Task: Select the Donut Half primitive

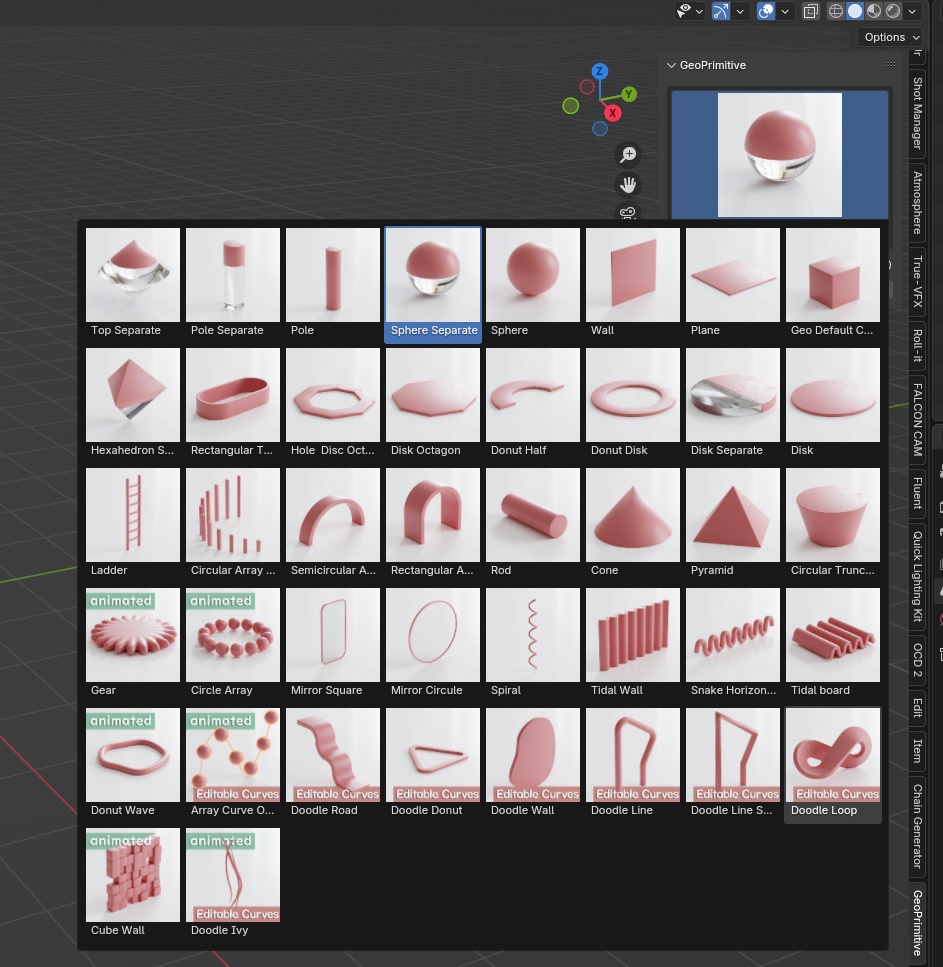Action: click(533, 403)
